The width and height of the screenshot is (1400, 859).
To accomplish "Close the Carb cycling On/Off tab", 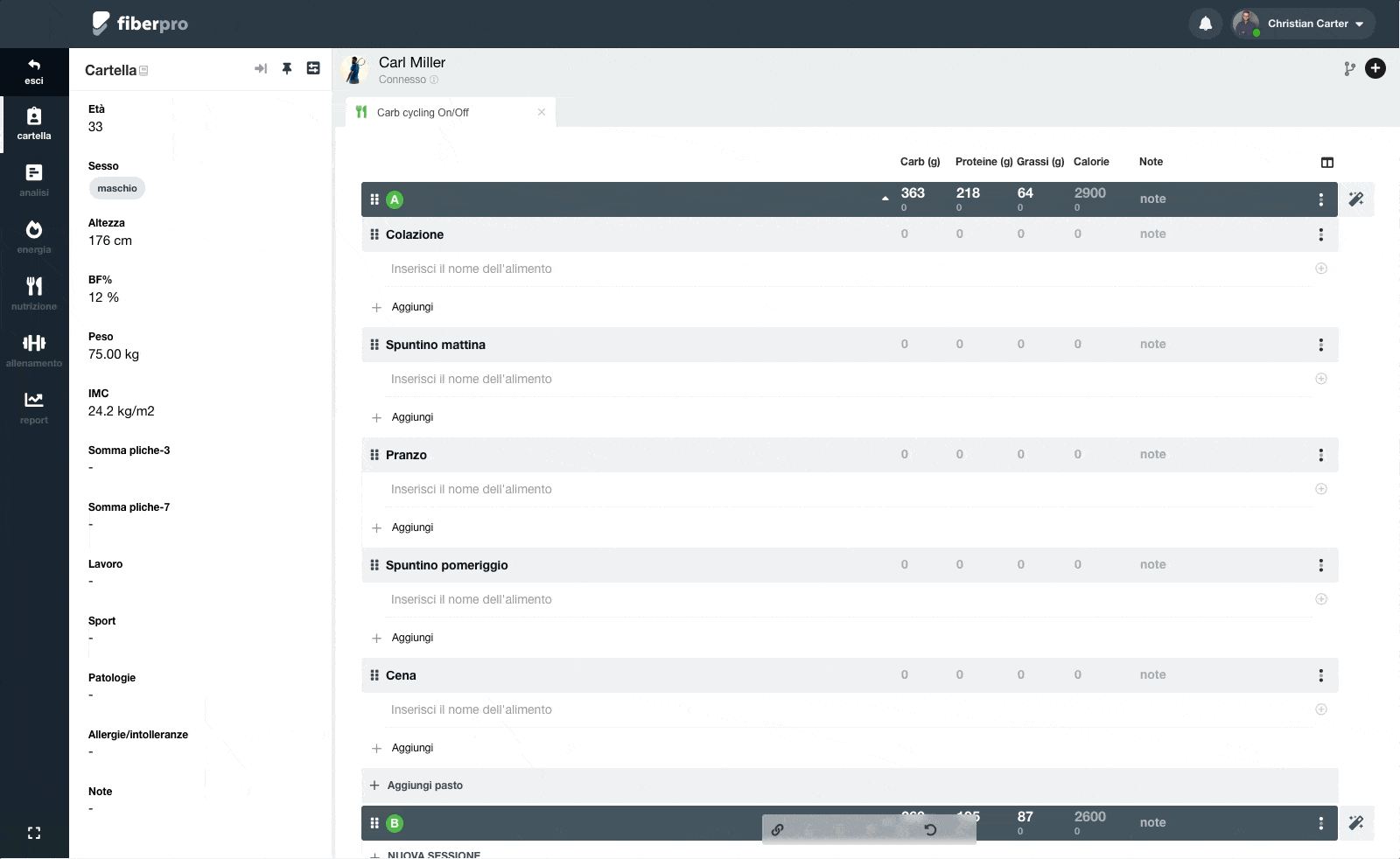I will 542,112.
